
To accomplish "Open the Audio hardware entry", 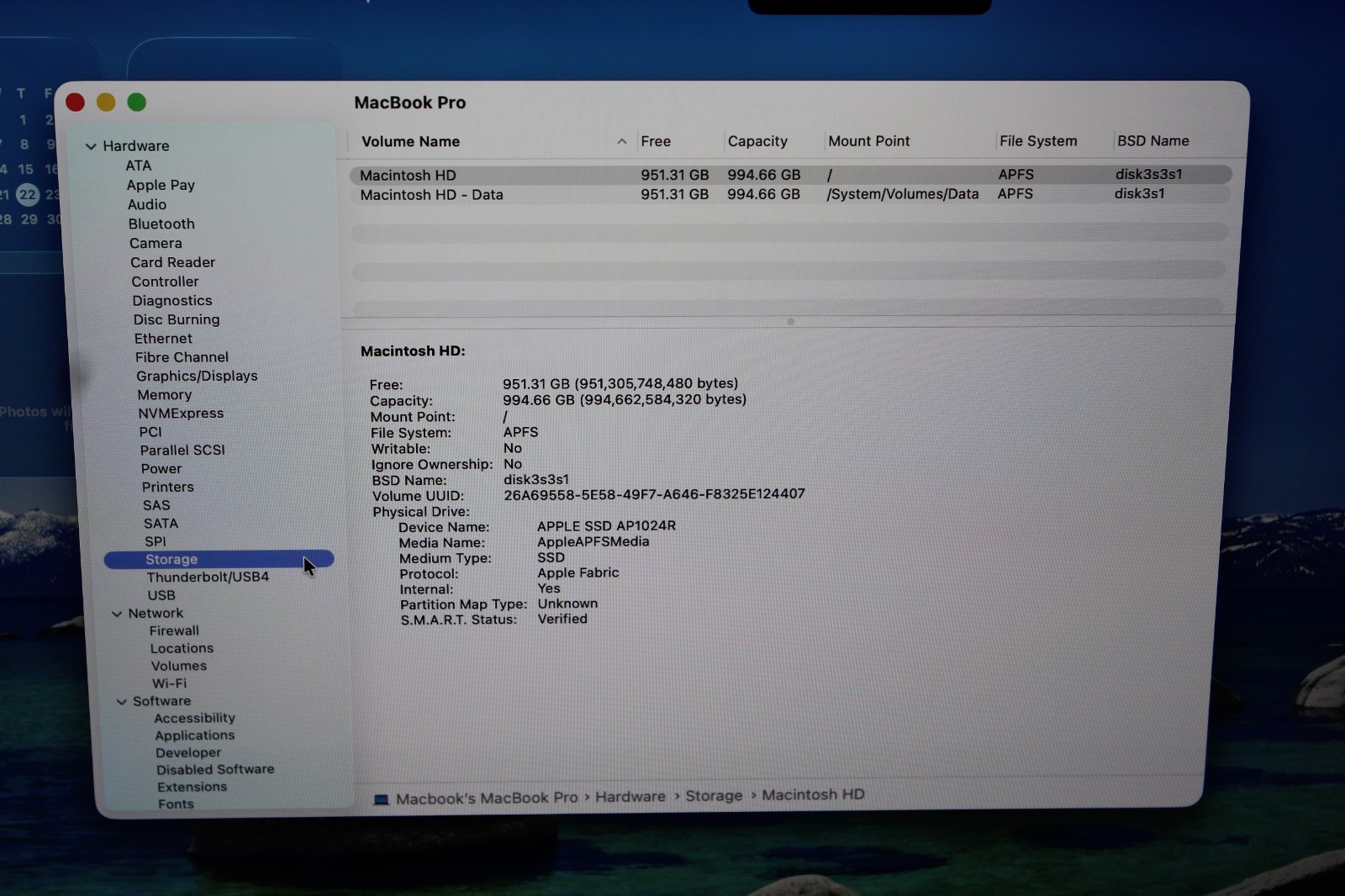I will pyautogui.click(x=147, y=204).
